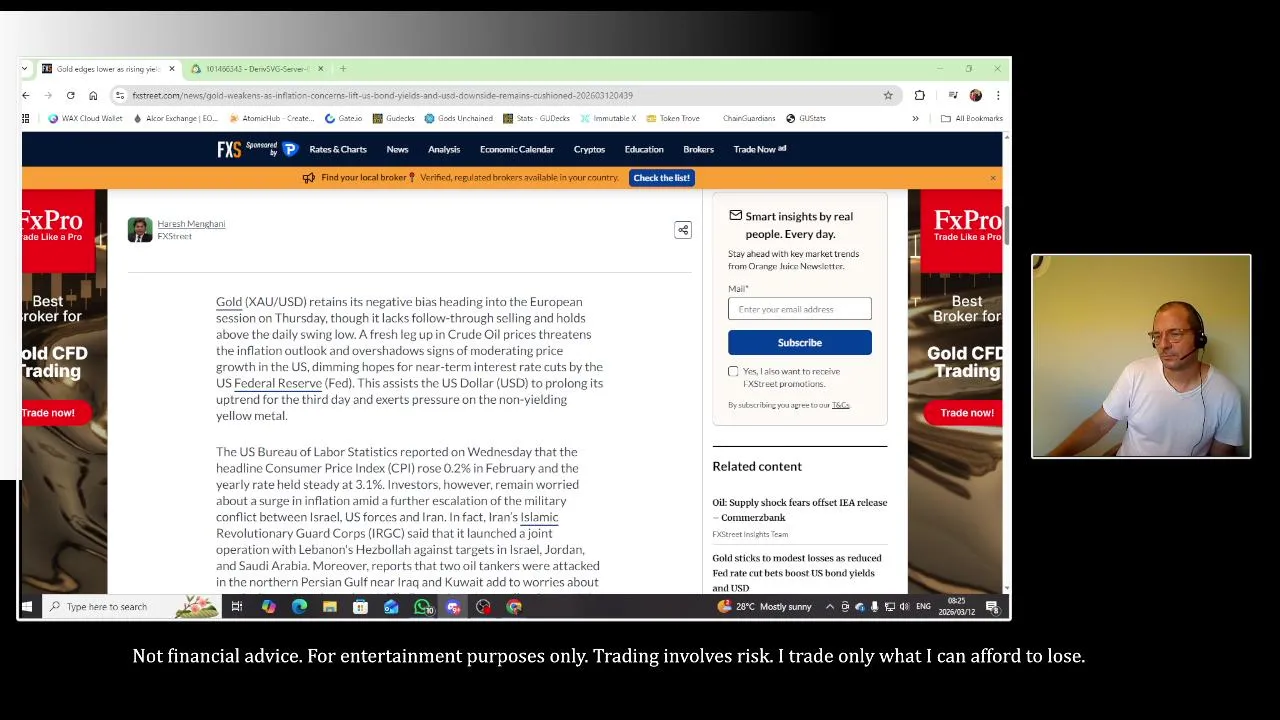Screen dimensions: 1280x720
Task: Close the Gold edges lower tab
Action: [172, 69]
